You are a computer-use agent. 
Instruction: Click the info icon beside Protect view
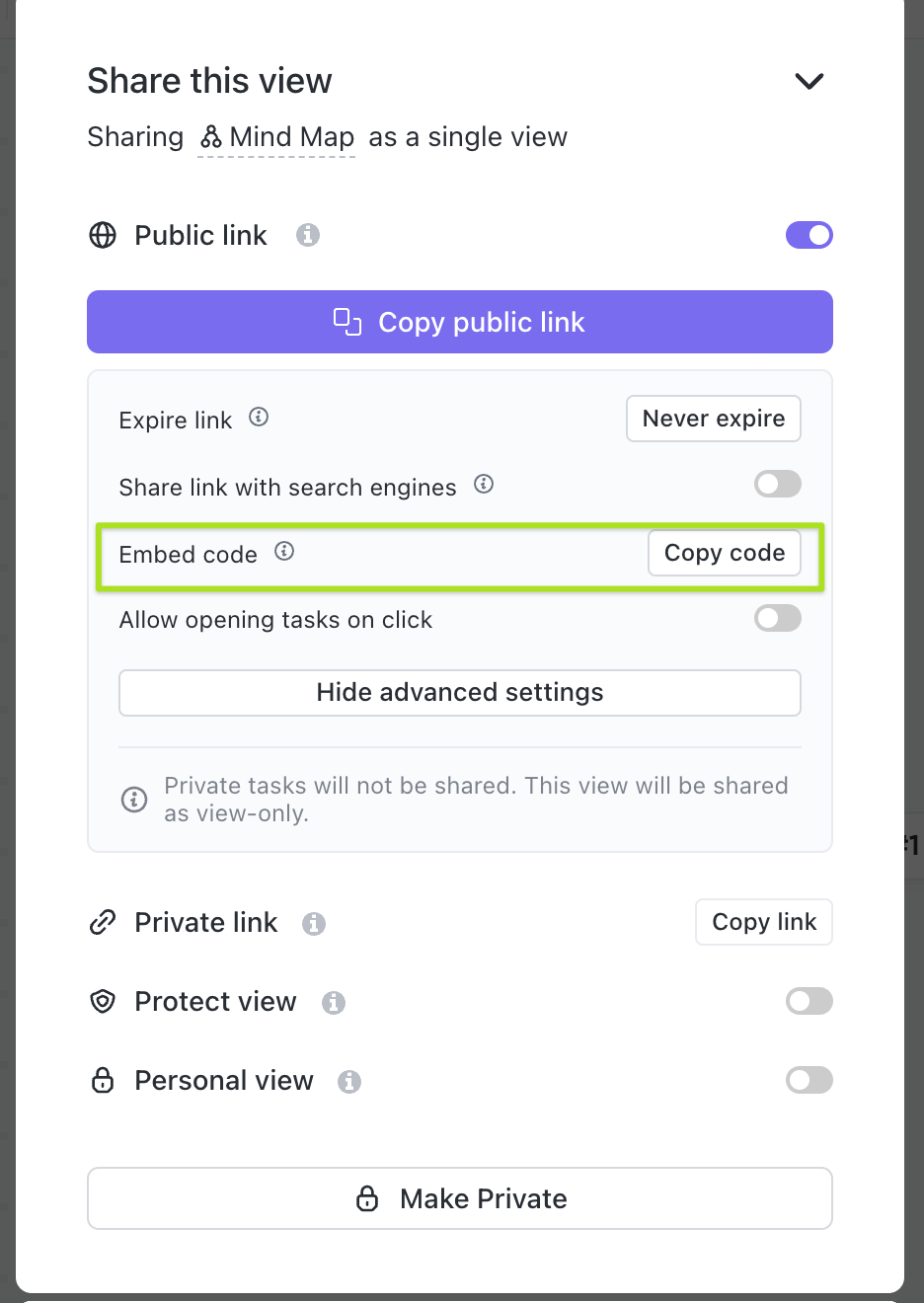334,1002
